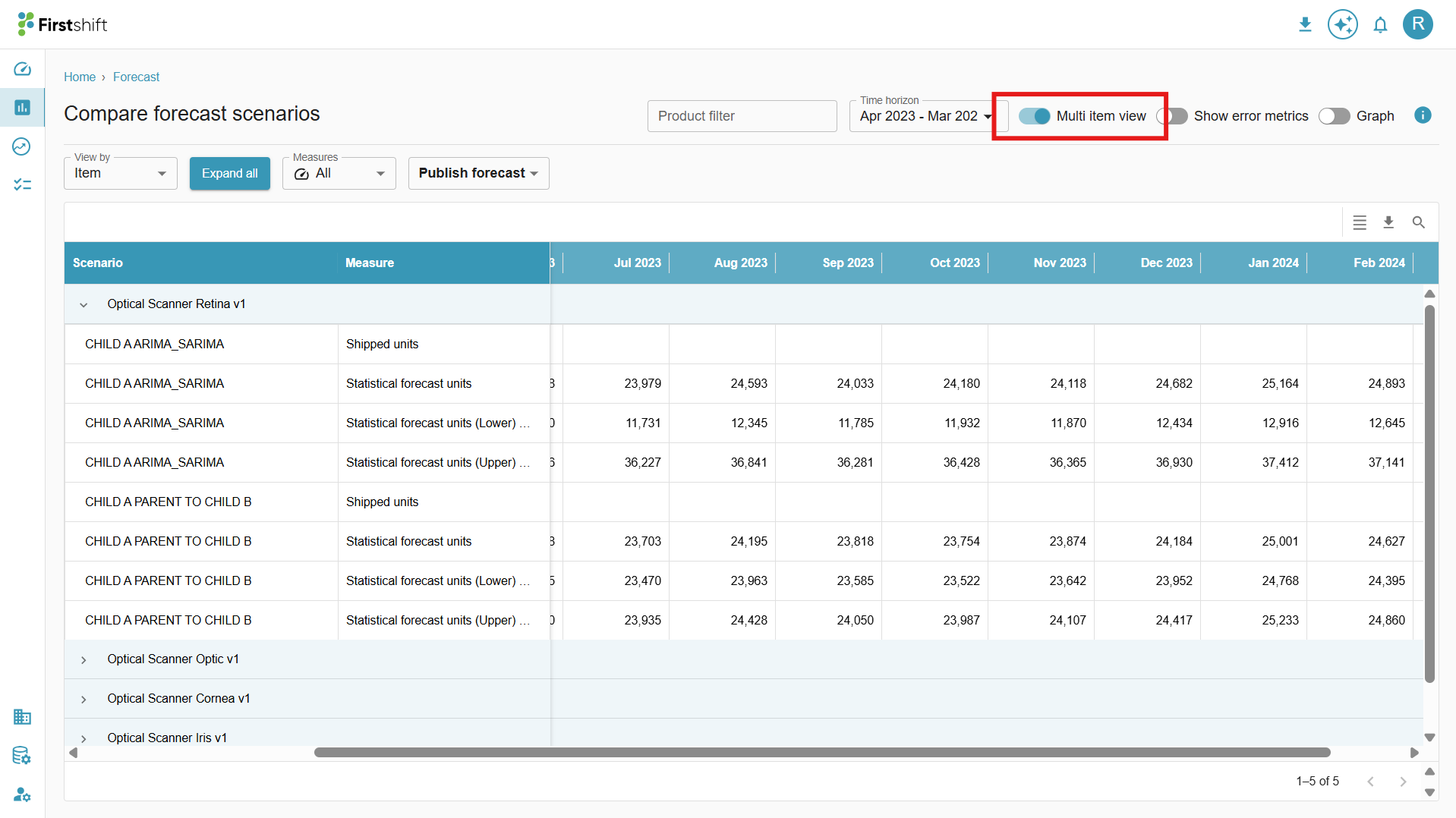
Task: Toggle Multi item view off
Action: tap(1034, 116)
